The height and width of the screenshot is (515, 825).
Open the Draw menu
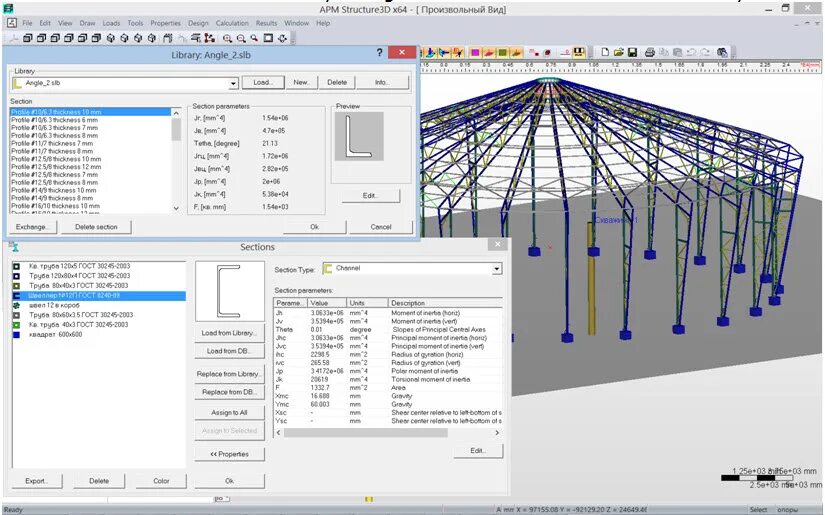click(87, 23)
